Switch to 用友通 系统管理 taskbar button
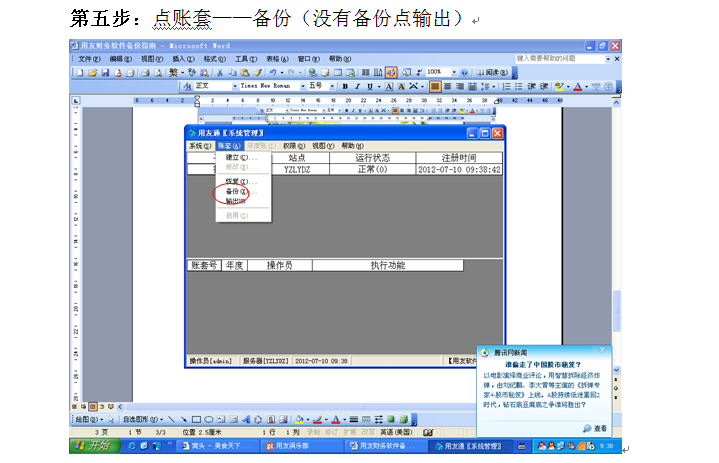 [470, 446]
